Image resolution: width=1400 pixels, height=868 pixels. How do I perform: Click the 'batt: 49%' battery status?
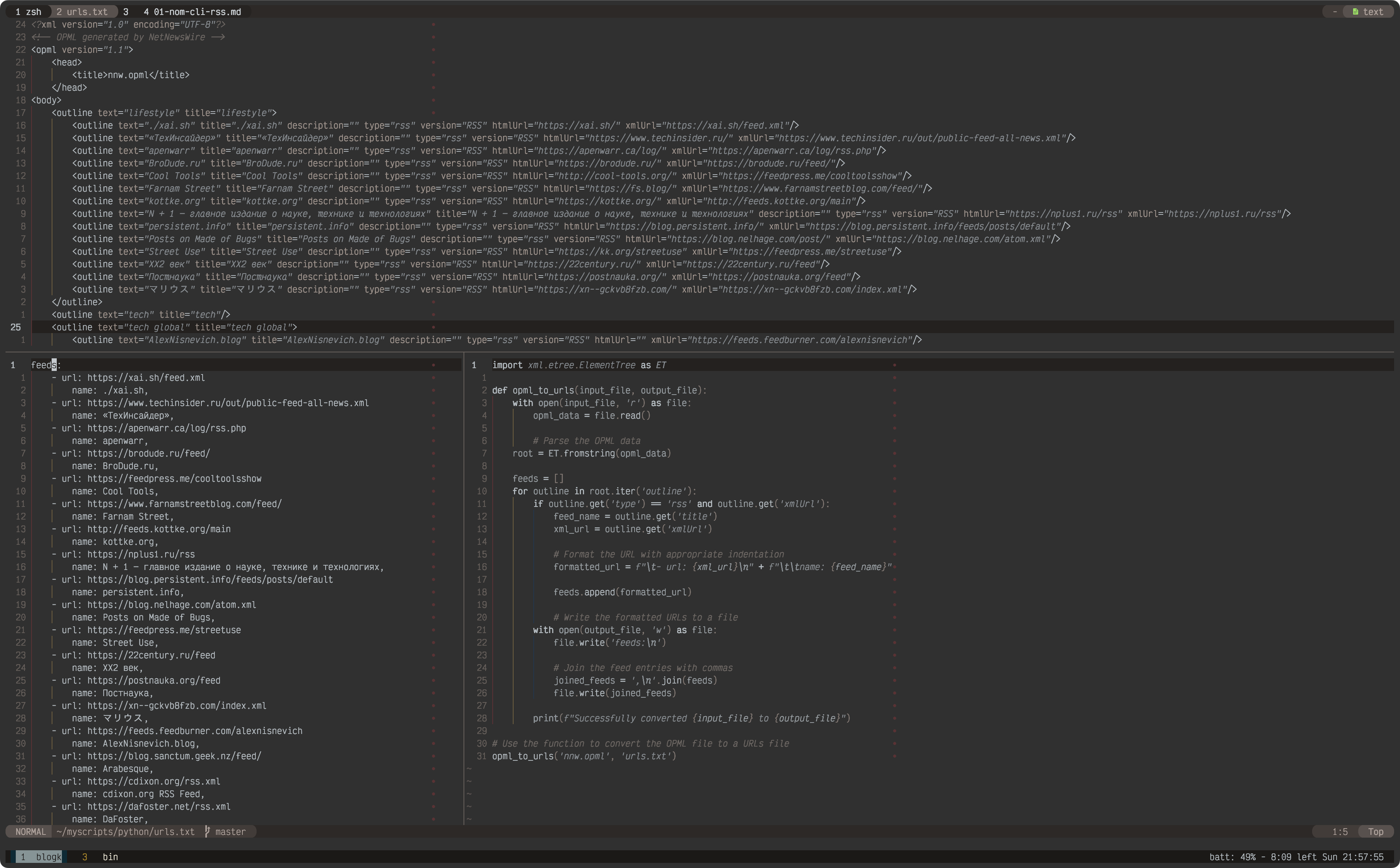(x=1232, y=857)
